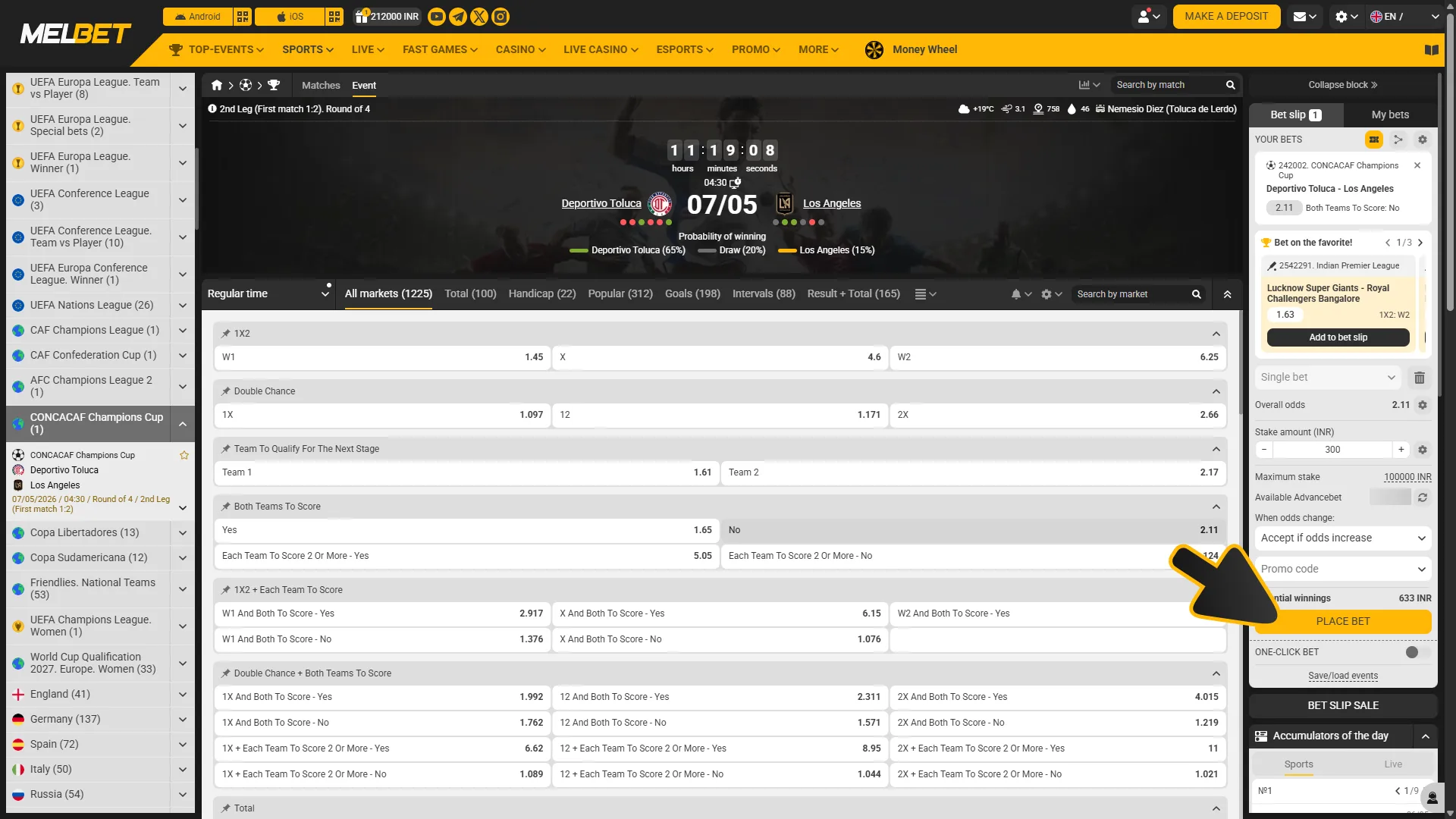The height and width of the screenshot is (819, 1456).
Task: Click the share bet slip icon
Action: pos(1398,140)
